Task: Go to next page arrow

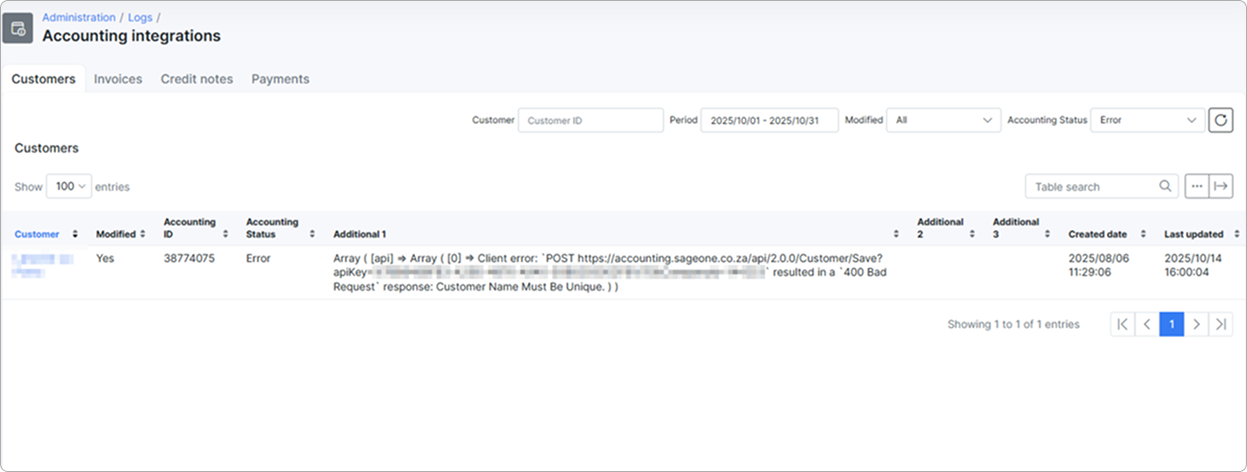Action: coord(1196,324)
